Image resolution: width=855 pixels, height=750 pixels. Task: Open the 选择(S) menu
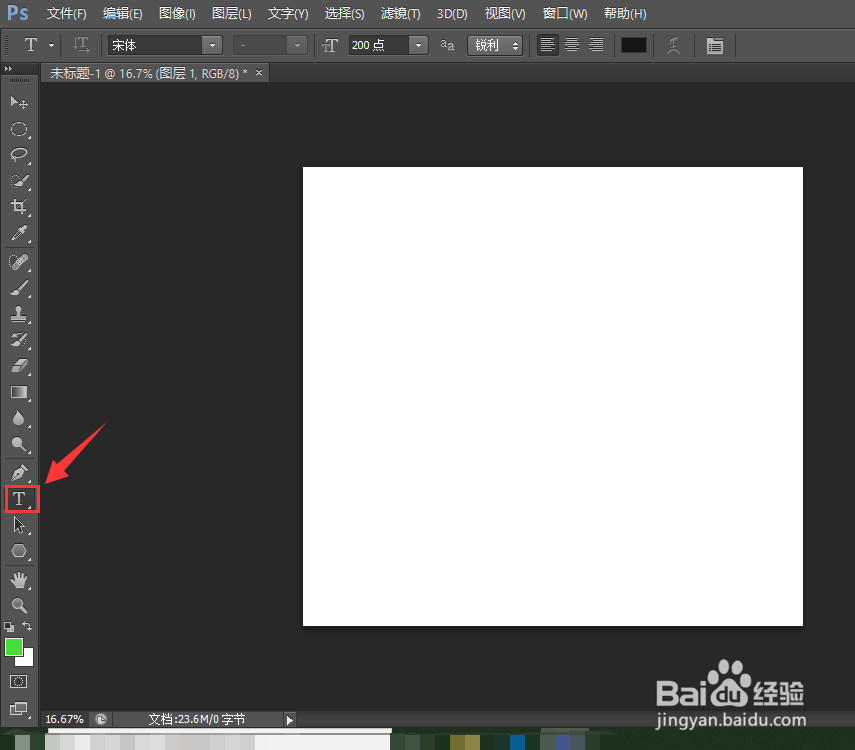345,14
